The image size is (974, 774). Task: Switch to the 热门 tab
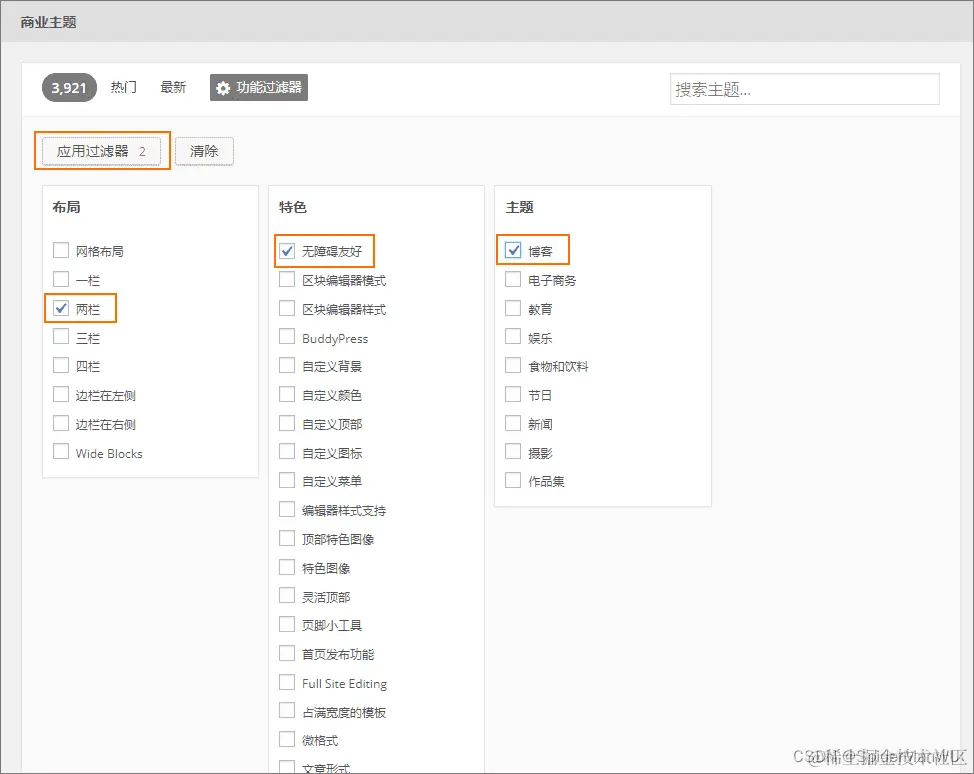123,87
